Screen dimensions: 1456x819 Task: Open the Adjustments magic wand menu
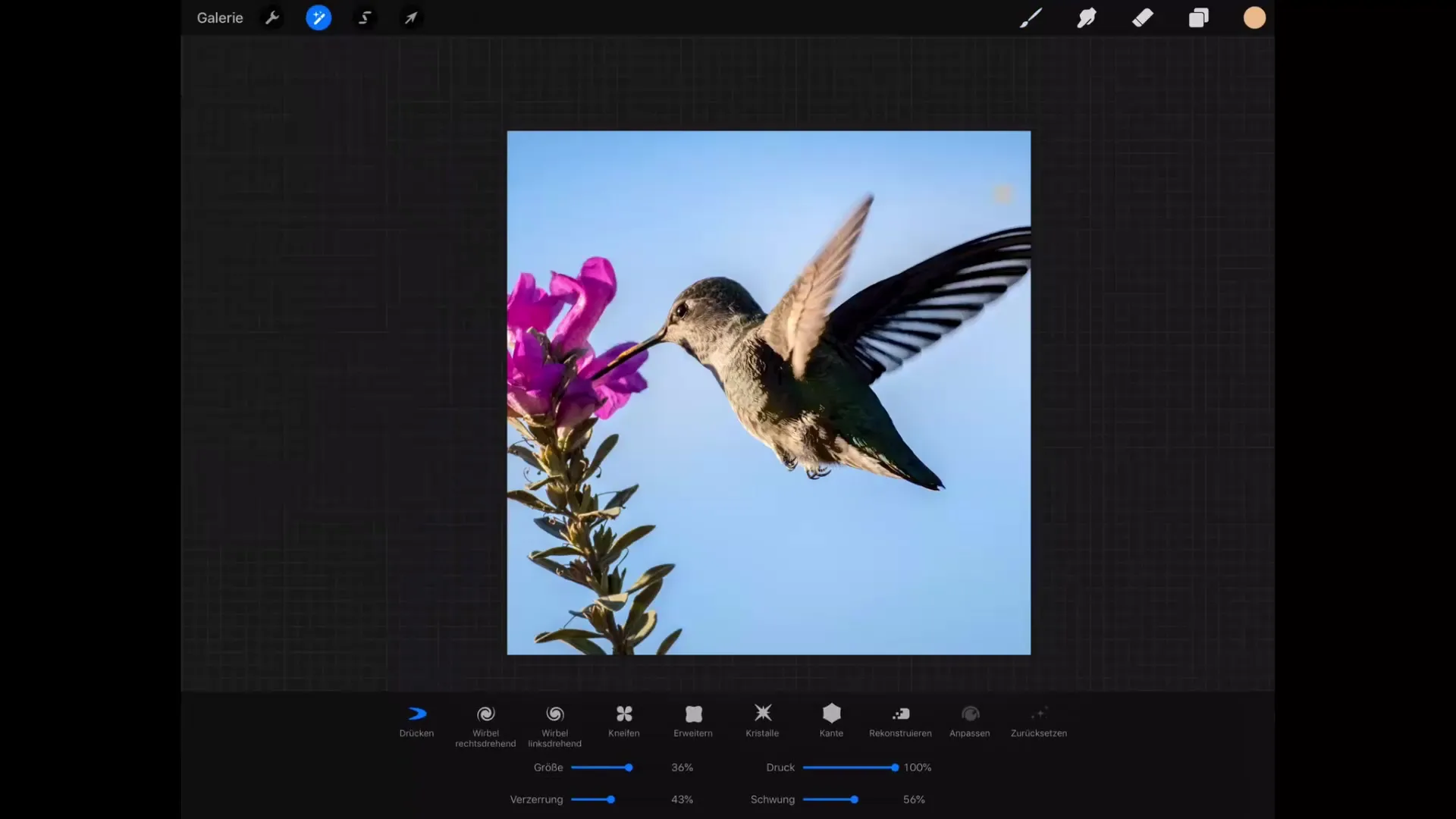[x=318, y=17]
